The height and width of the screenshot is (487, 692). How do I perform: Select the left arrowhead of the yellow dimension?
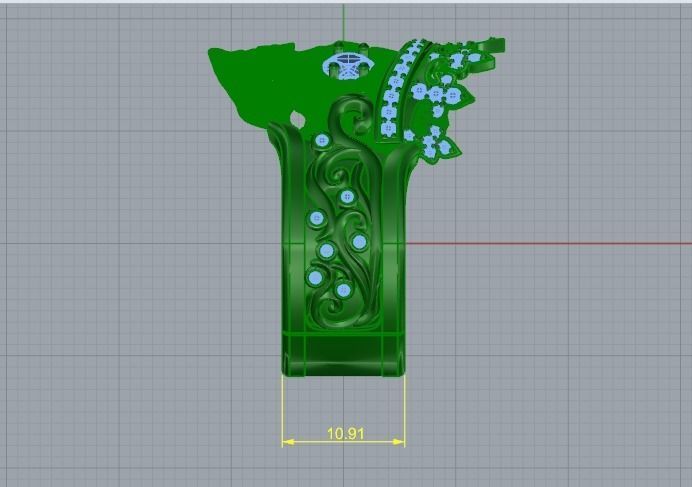point(288,441)
